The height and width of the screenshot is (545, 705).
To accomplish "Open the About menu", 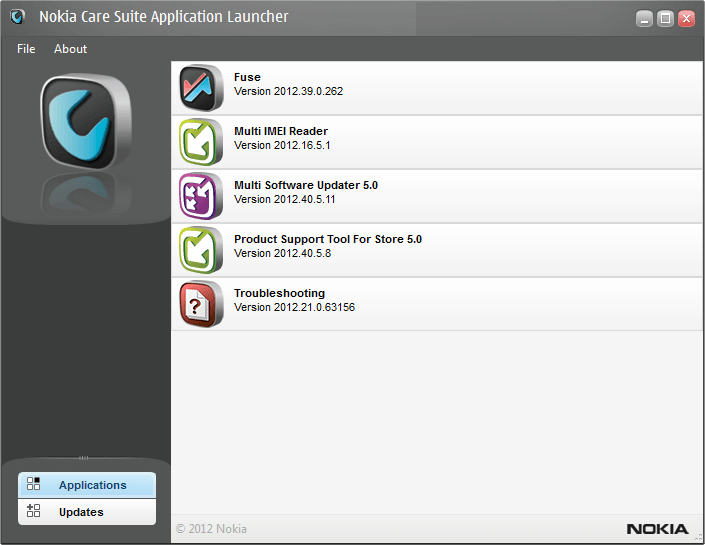I will click(71, 49).
